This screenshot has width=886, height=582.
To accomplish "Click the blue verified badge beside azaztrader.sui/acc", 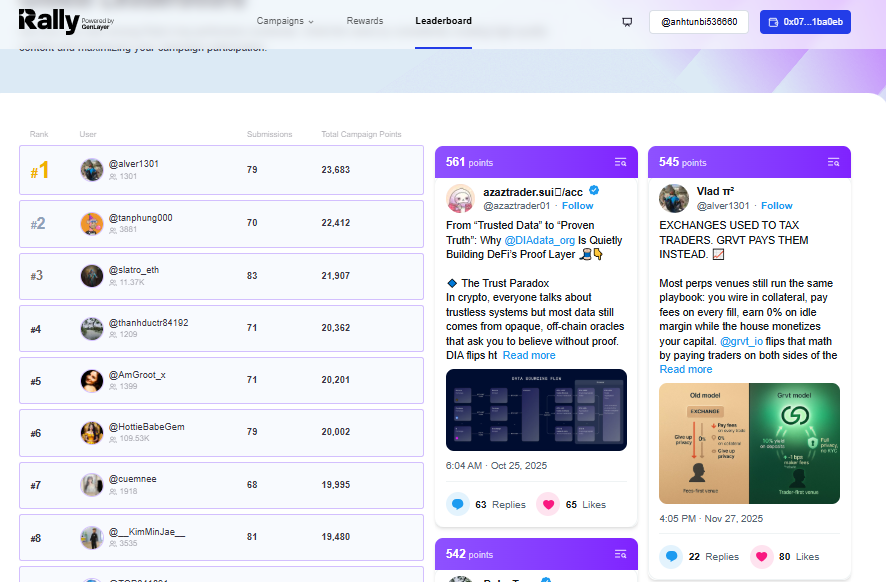I will point(594,191).
